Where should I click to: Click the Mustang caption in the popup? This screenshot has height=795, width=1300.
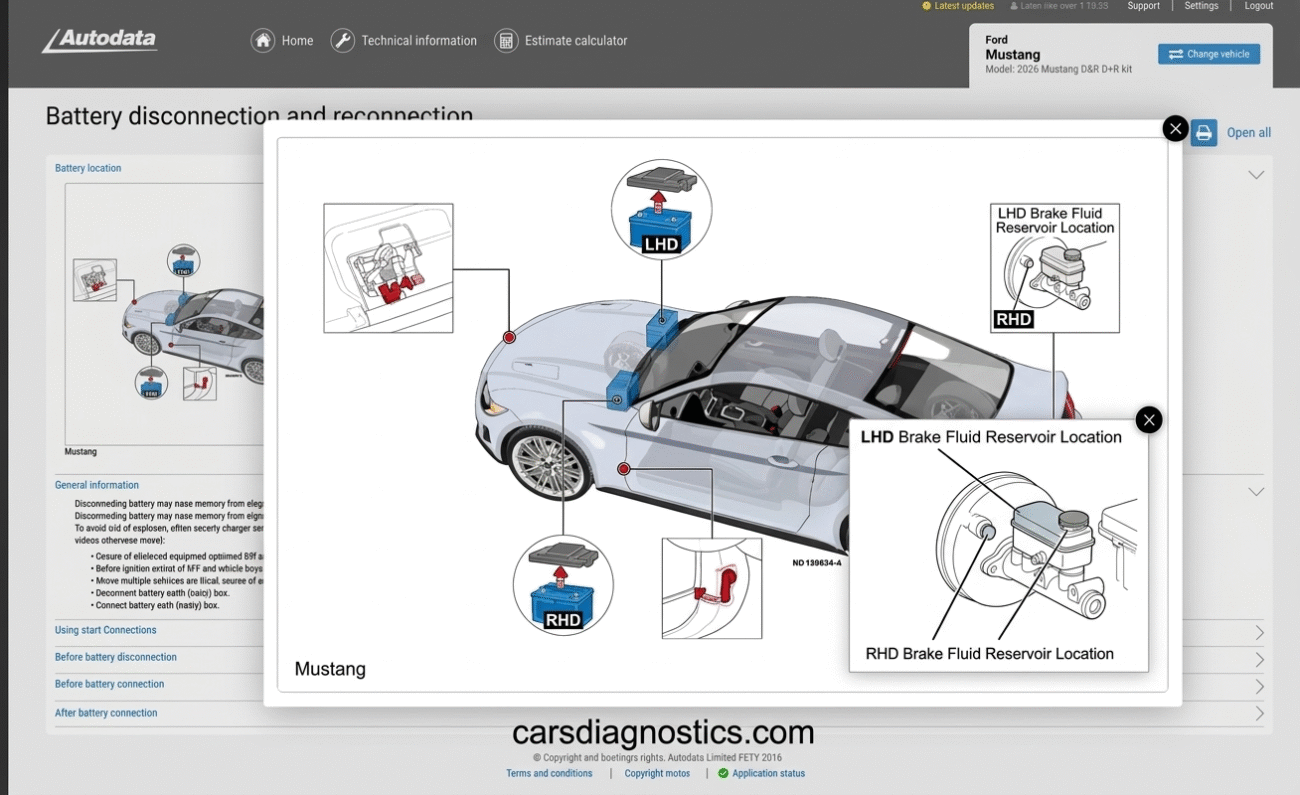[330, 669]
